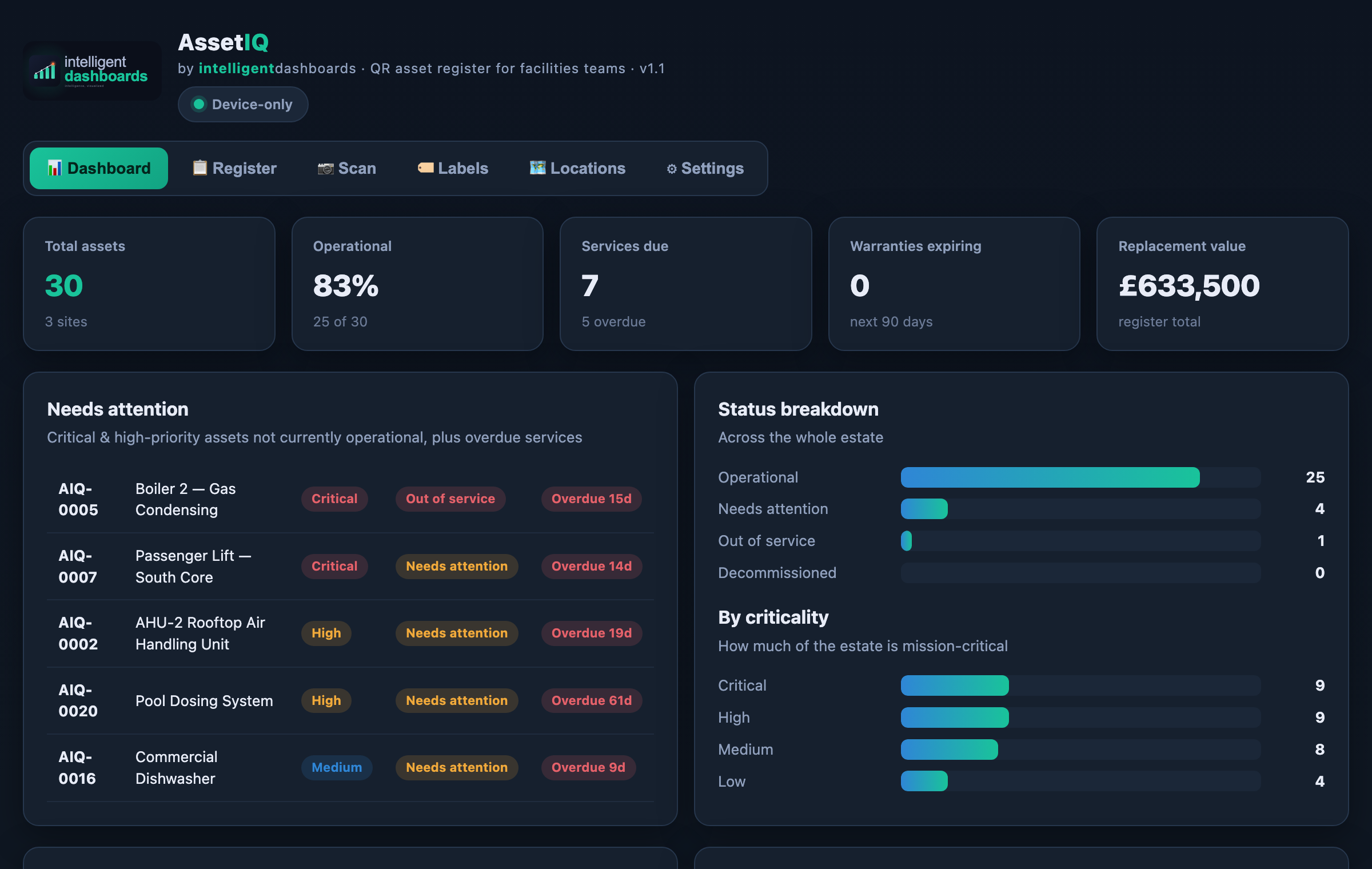Open the Services due card

tap(685, 284)
